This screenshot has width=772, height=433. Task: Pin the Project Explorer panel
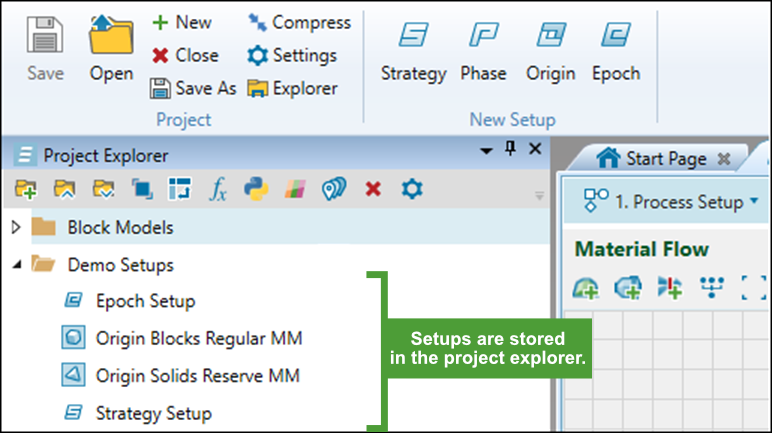coord(511,148)
